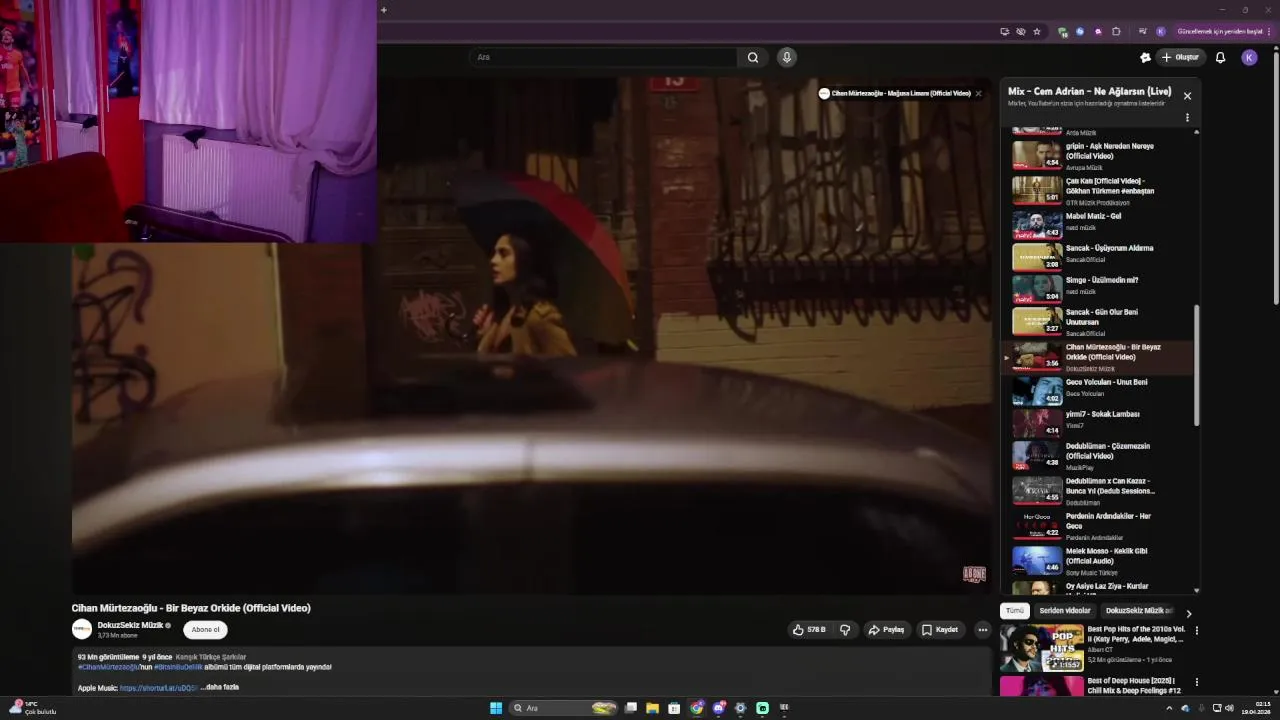Image resolution: width=1280 pixels, height=720 pixels.
Task: Open more actions ellipsis beside Kaydet
Action: click(x=983, y=630)
